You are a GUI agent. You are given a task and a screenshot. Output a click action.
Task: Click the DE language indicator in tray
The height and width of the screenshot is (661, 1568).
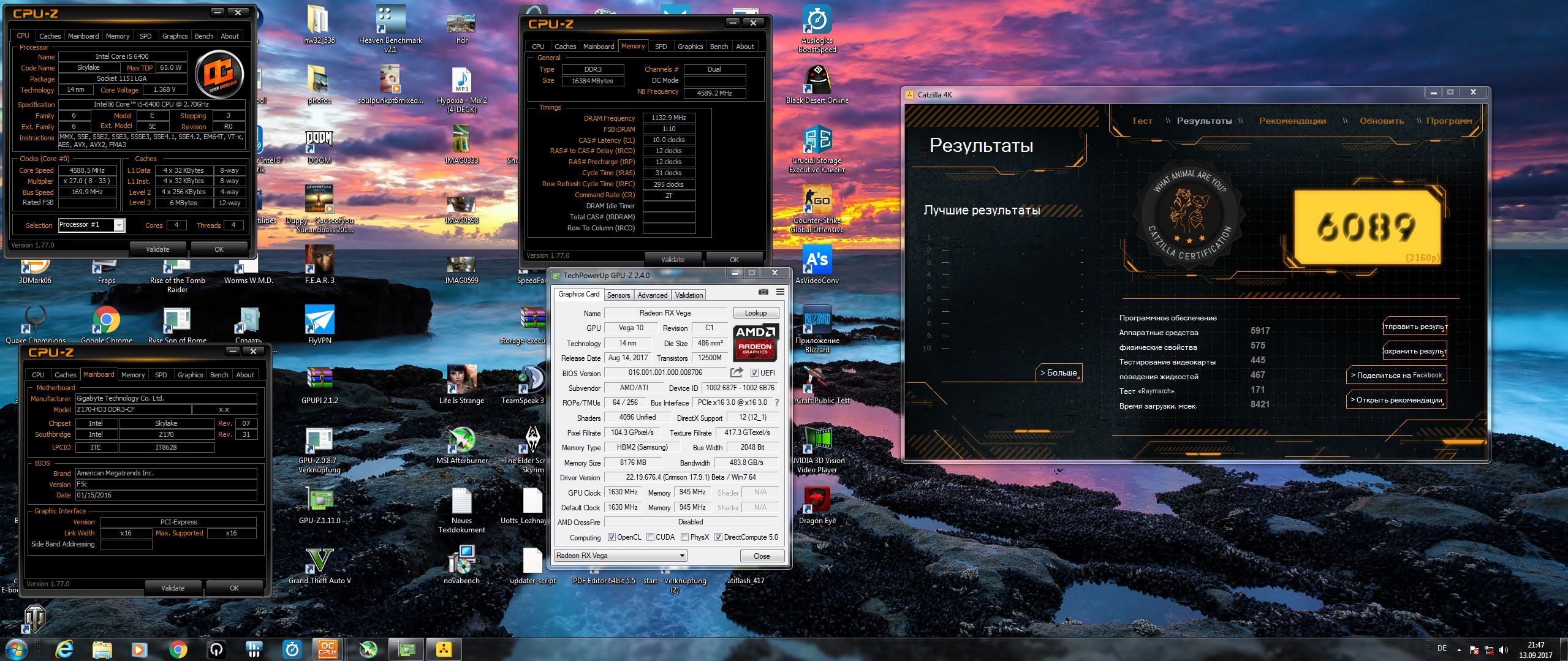(1442, 648)
